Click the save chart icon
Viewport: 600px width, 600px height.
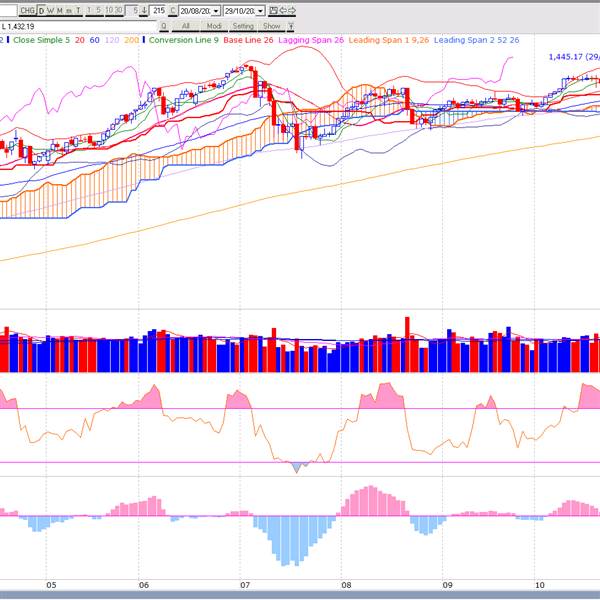pyautogui.click(x=273, y=11)
